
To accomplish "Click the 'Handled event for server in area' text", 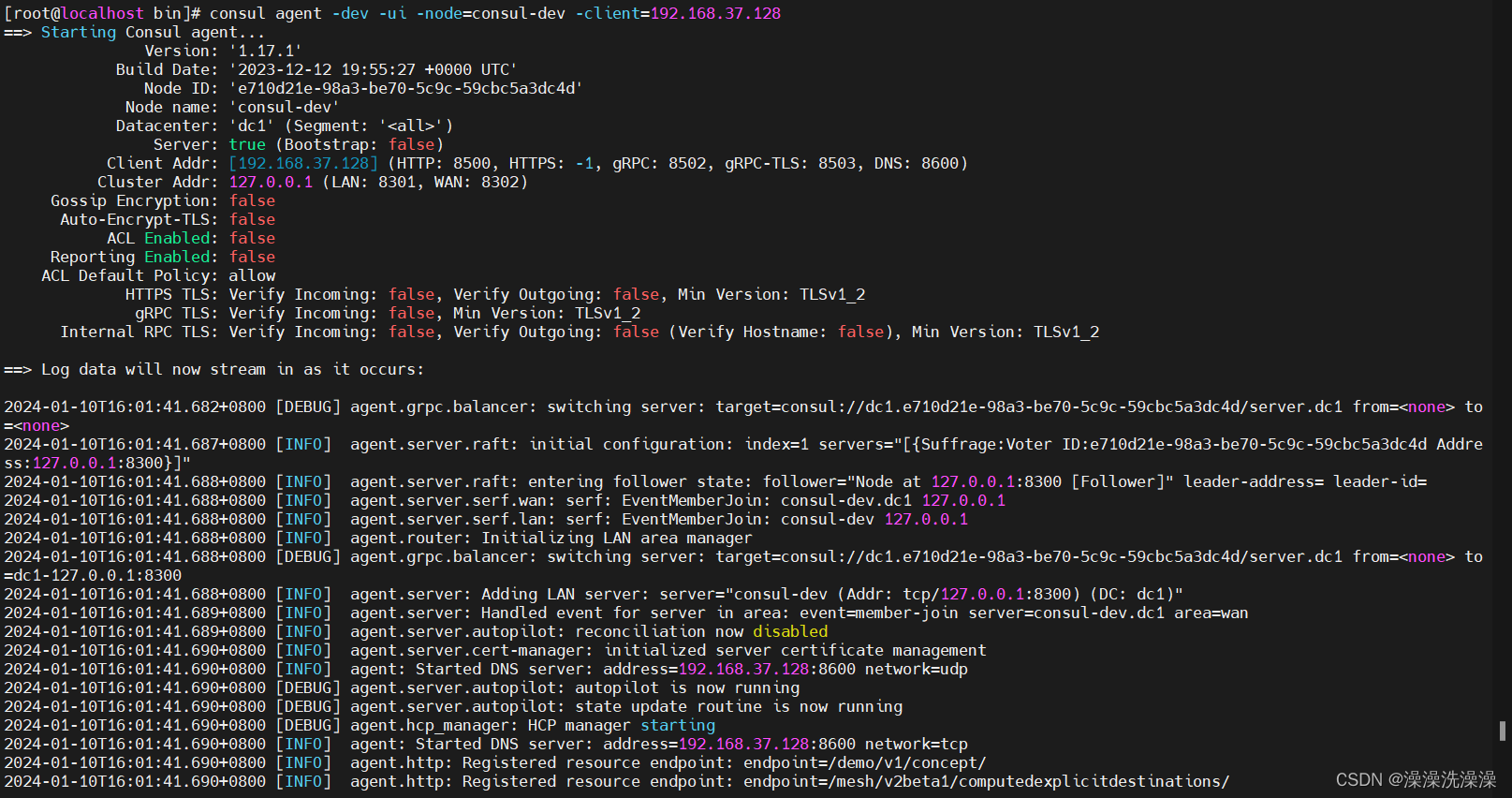I will pos(636,613).
